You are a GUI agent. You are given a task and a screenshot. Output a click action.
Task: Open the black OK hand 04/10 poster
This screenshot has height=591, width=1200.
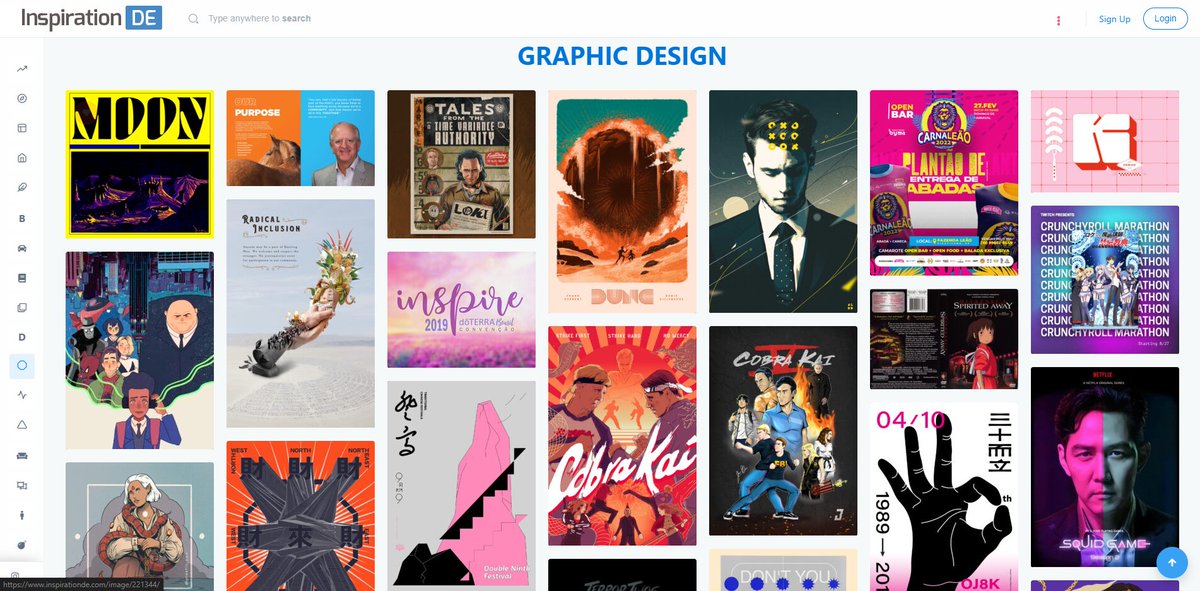coord(944,496)
